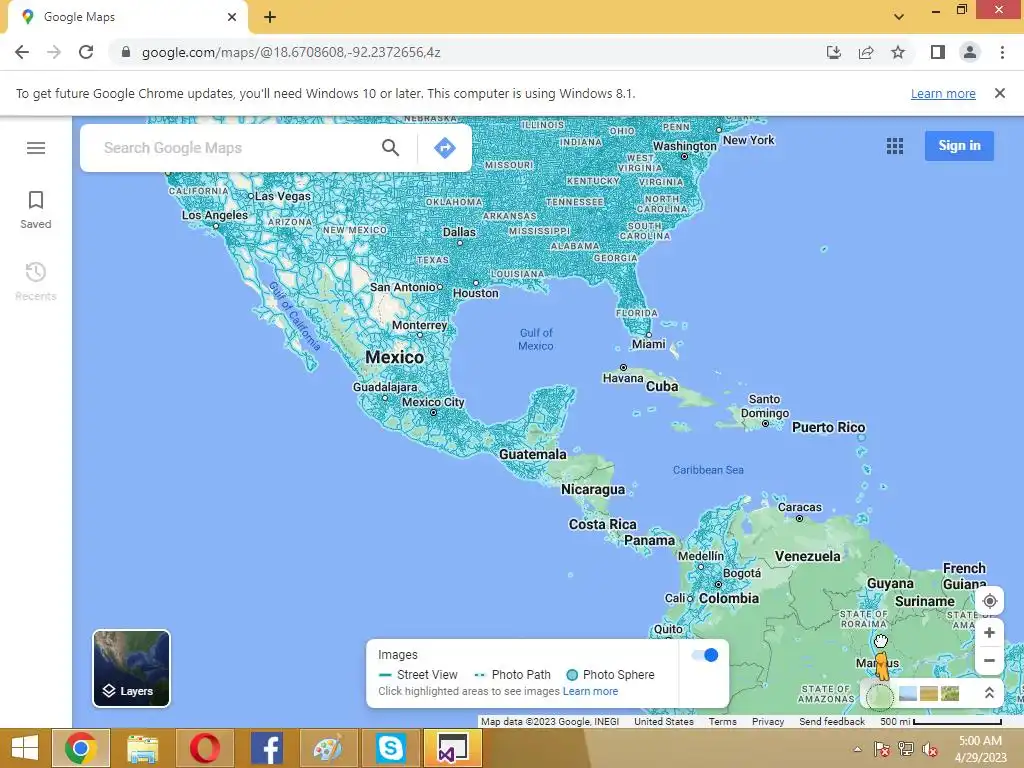Viewport: 1024px width, 768px height.
Task: Launch Opera from the taskbar
Action: click(205, 748)
